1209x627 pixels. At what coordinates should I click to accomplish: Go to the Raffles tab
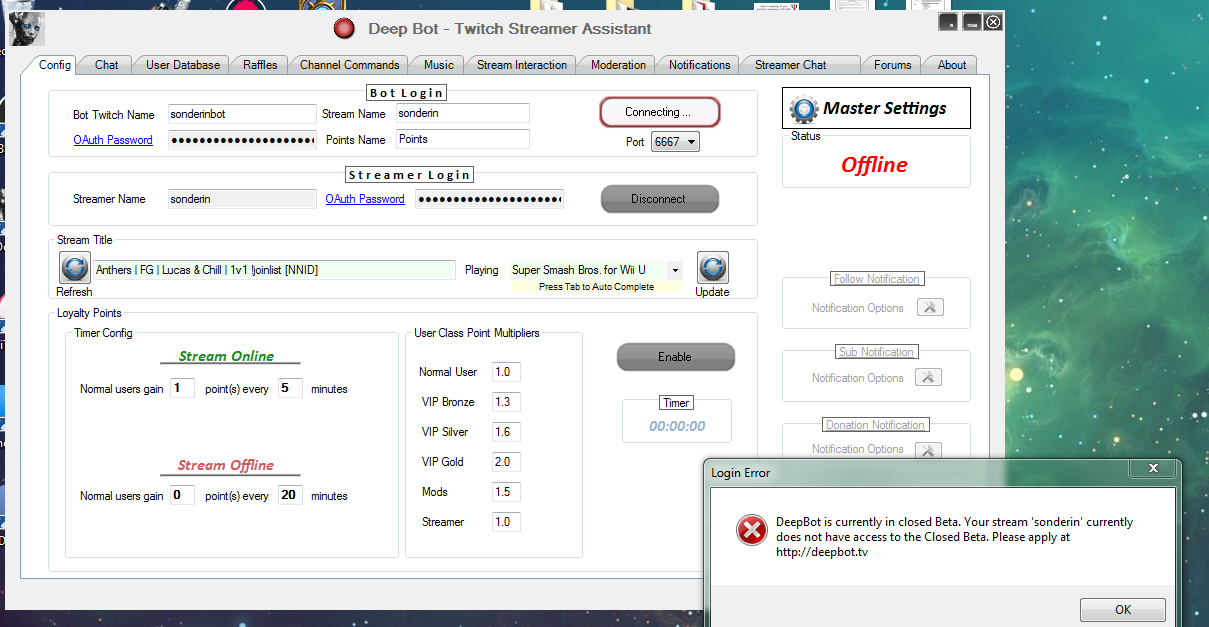point(260,65)
